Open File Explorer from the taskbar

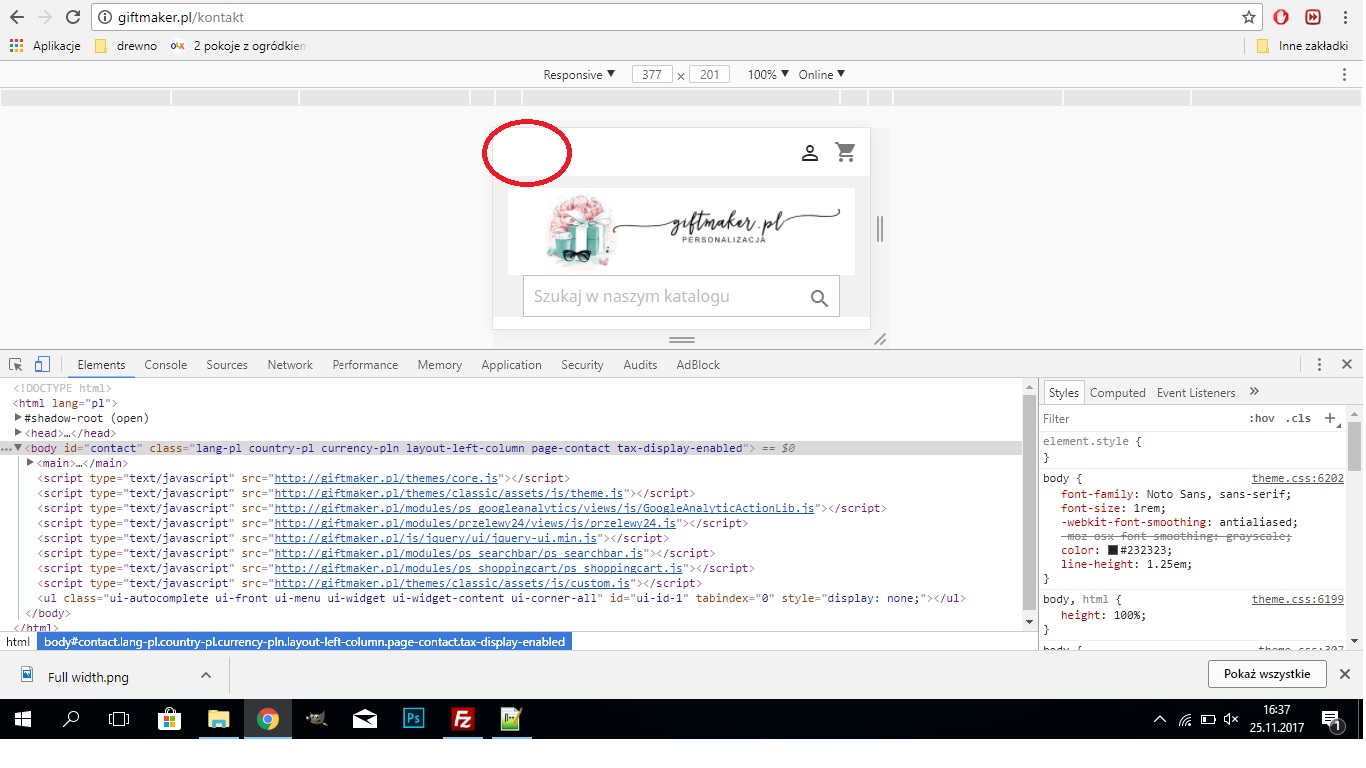pos(218,718)
